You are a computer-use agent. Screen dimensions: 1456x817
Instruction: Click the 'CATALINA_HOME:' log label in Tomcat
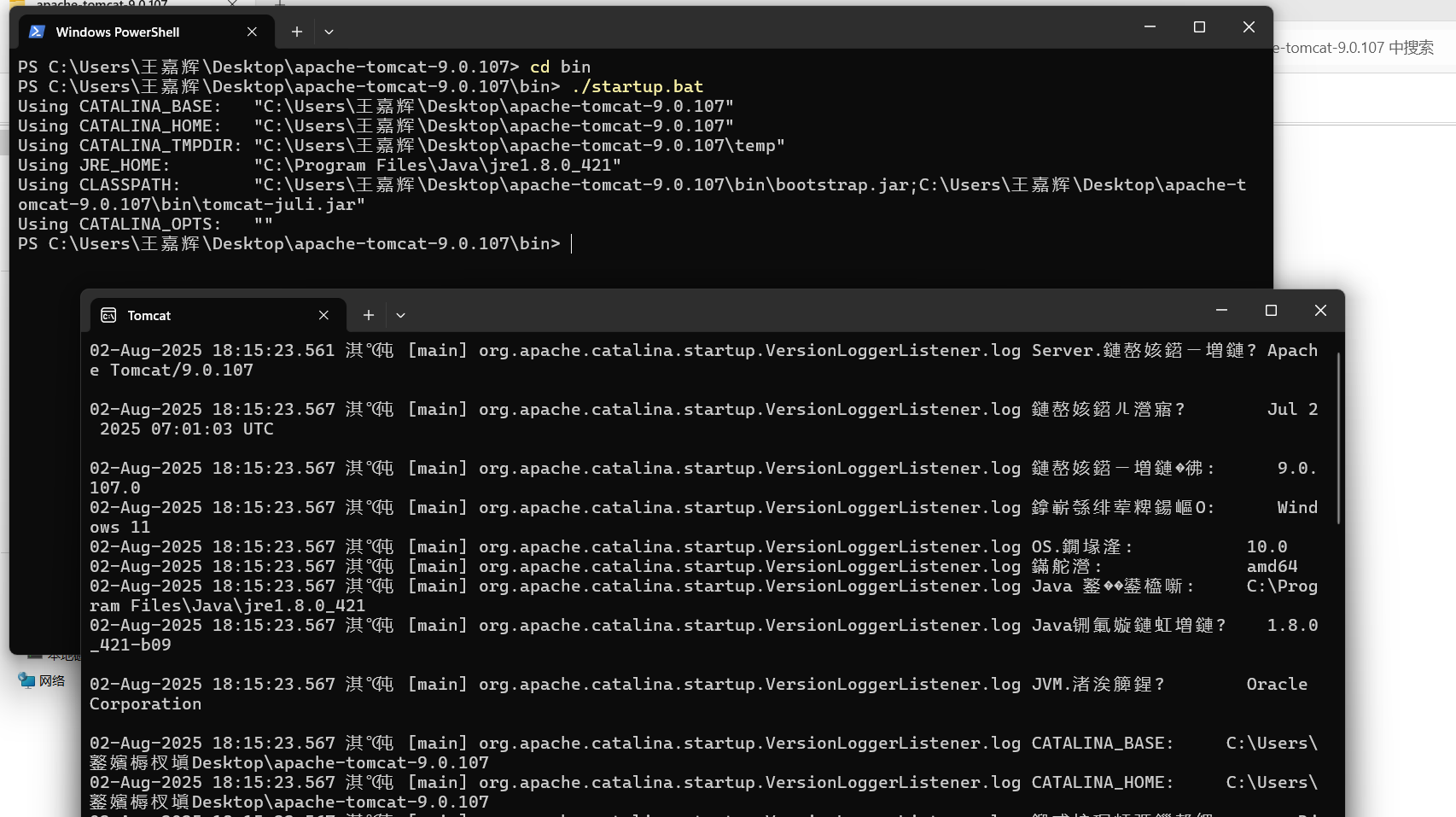1103,782
